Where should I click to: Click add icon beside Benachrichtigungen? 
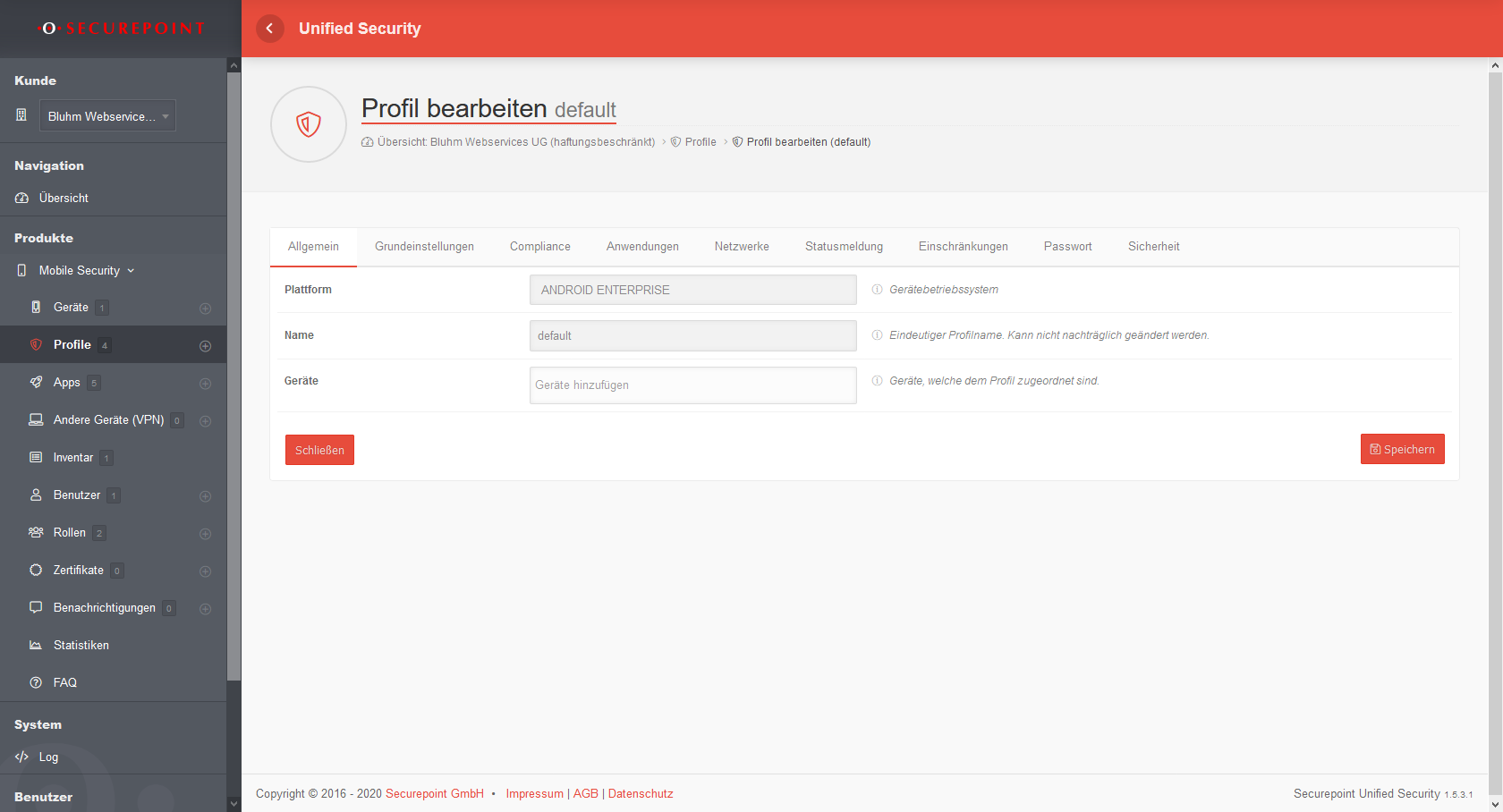click(x=205, y=609)
